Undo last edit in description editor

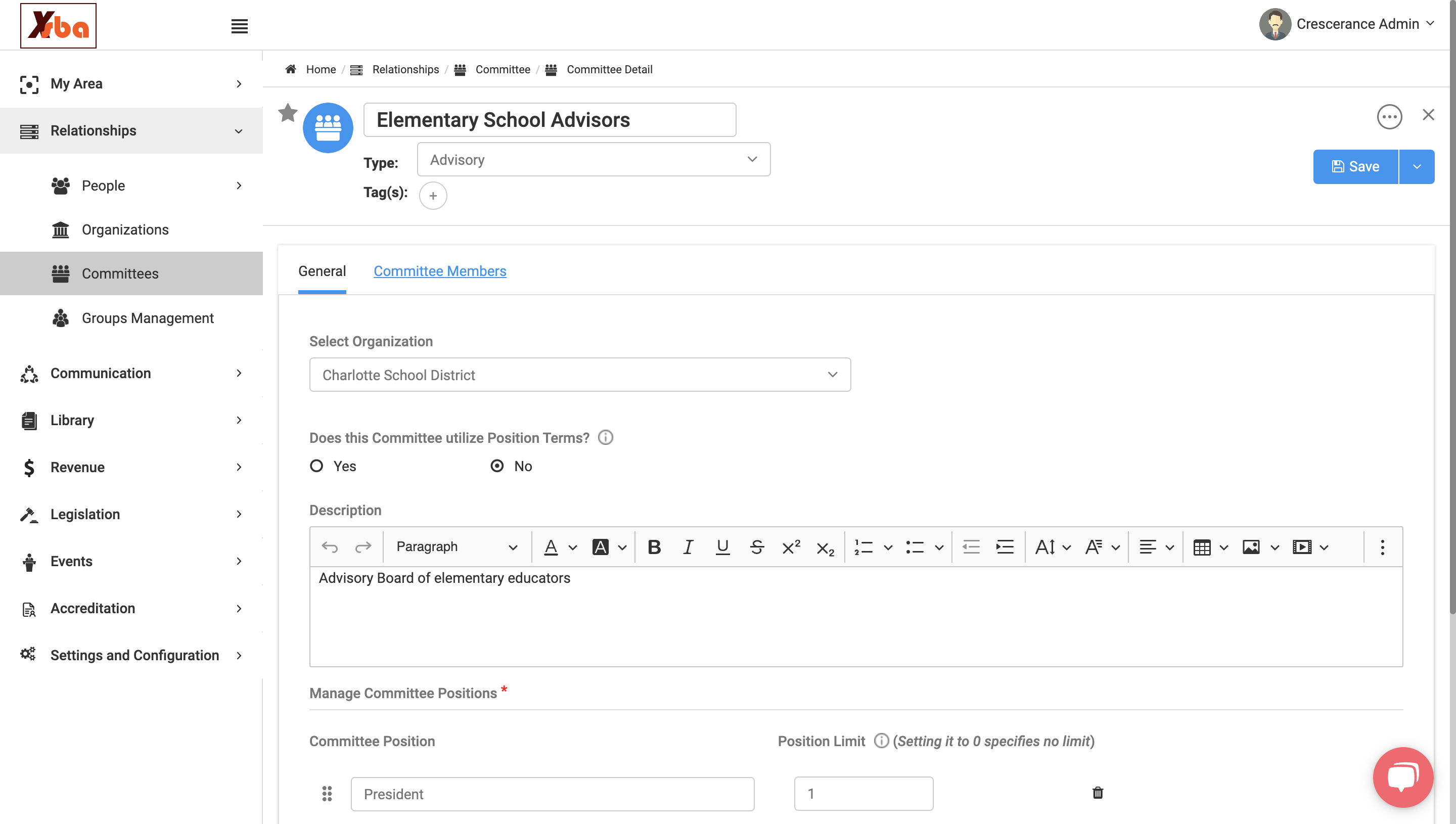coord(330,546)
